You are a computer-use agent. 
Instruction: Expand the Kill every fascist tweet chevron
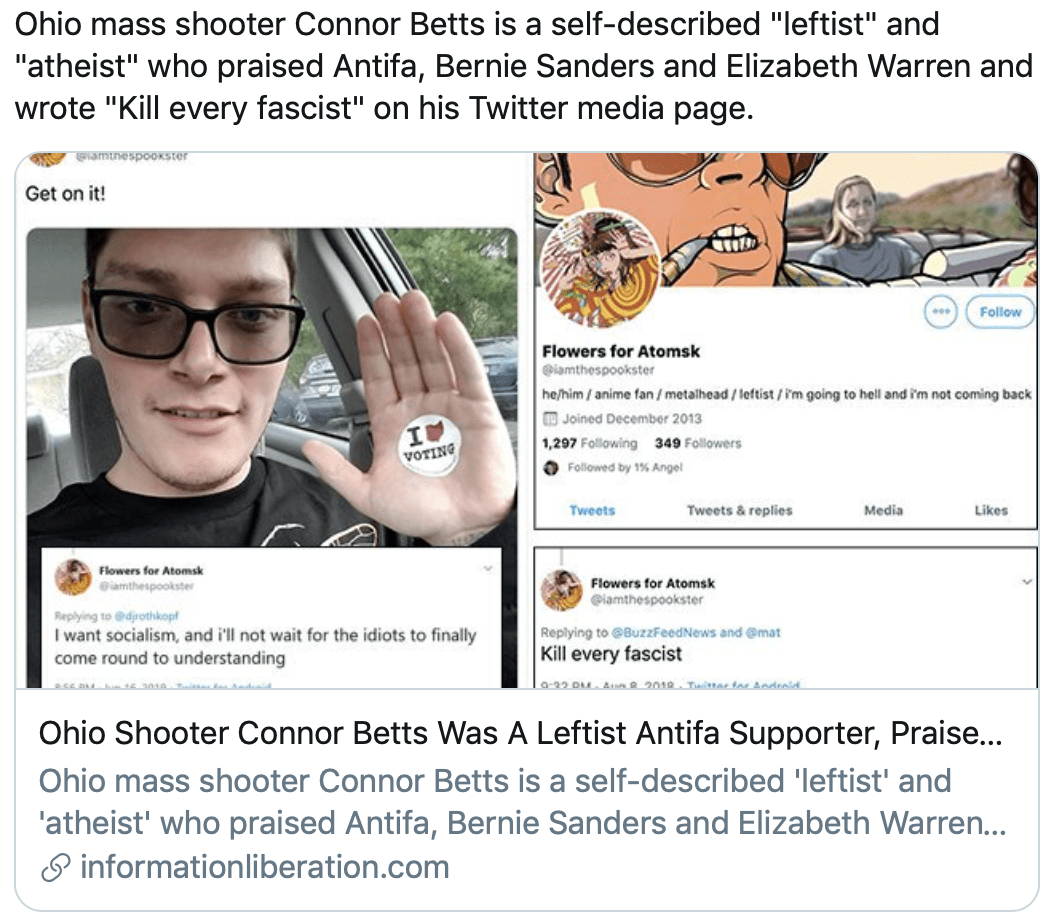coord(1027,582)
